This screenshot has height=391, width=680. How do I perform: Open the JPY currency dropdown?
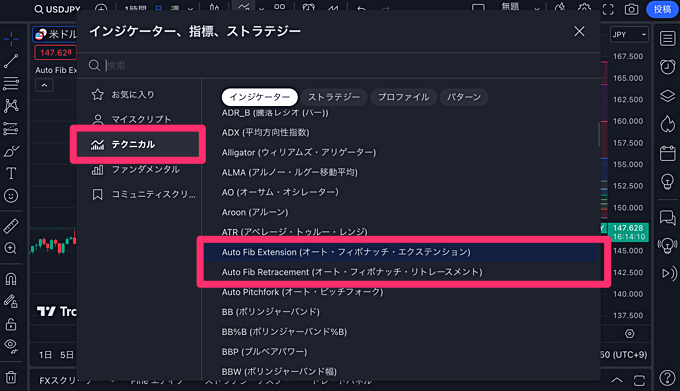(629, 34)
